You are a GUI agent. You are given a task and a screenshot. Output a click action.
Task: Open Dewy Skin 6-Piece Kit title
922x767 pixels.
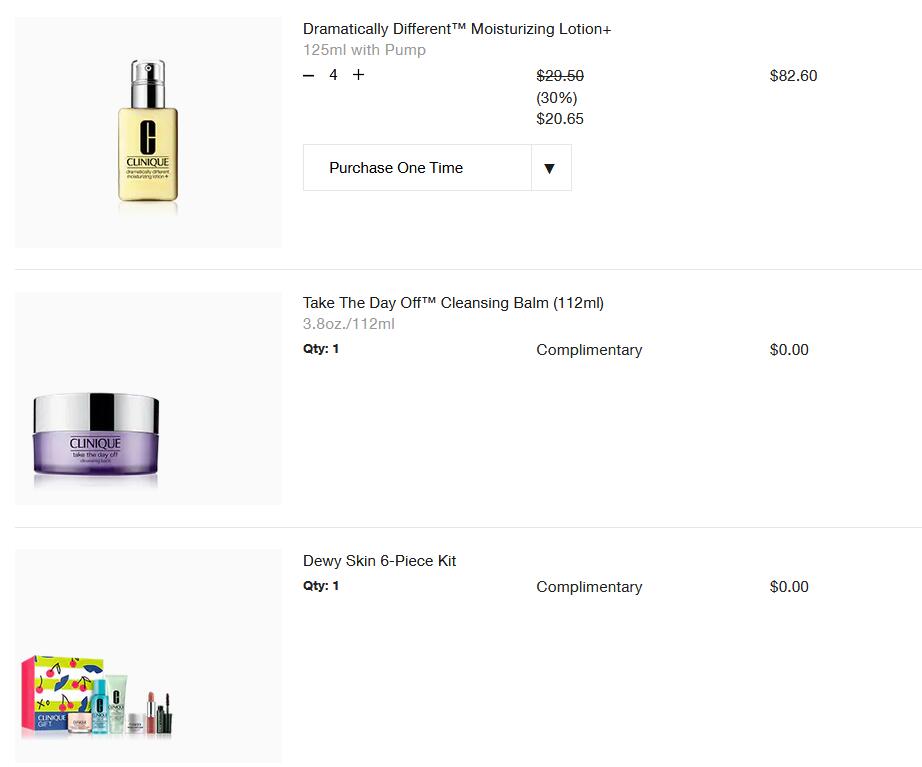coord(379,561)
